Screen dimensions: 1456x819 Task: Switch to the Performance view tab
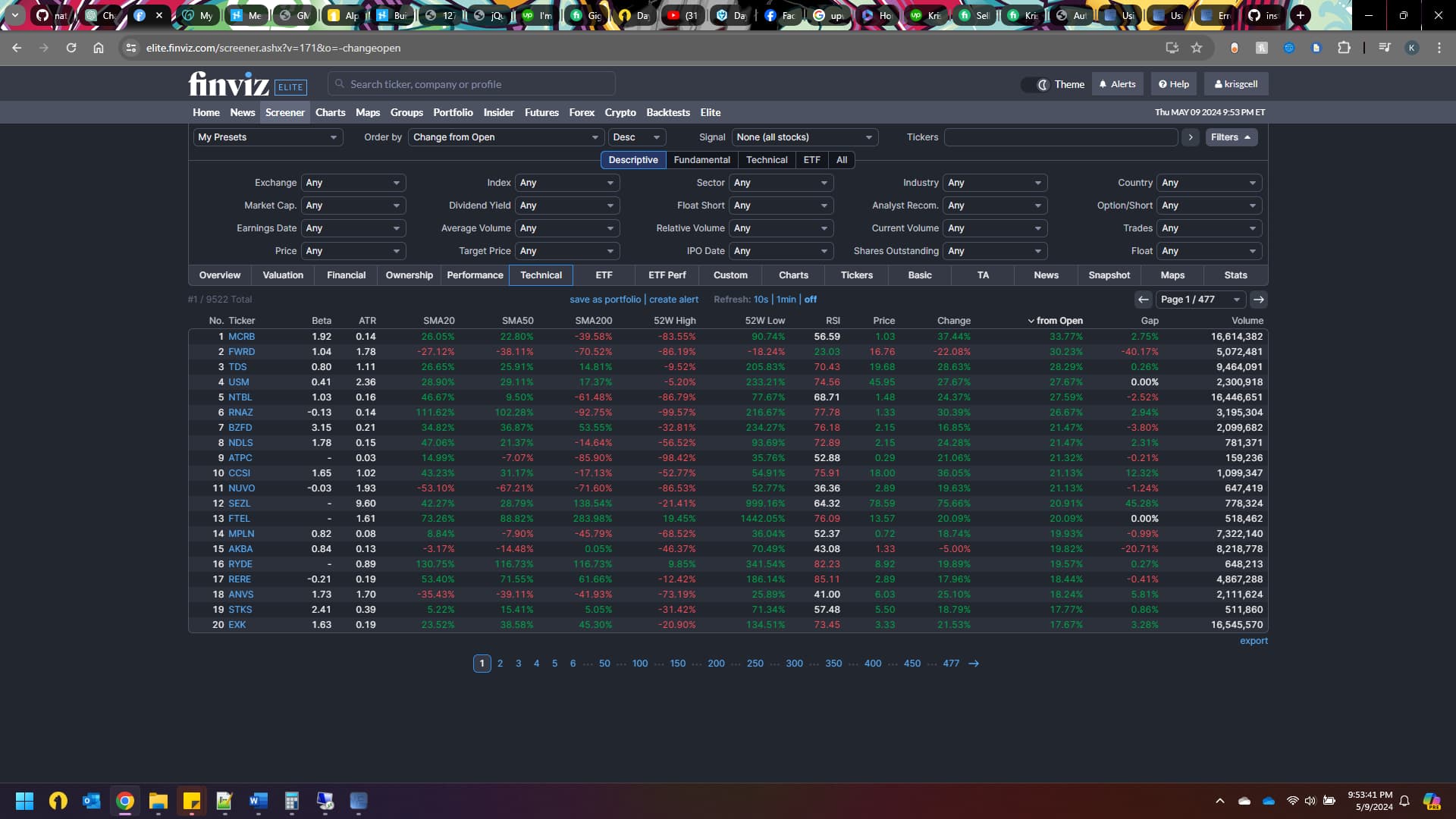point(475,275)
